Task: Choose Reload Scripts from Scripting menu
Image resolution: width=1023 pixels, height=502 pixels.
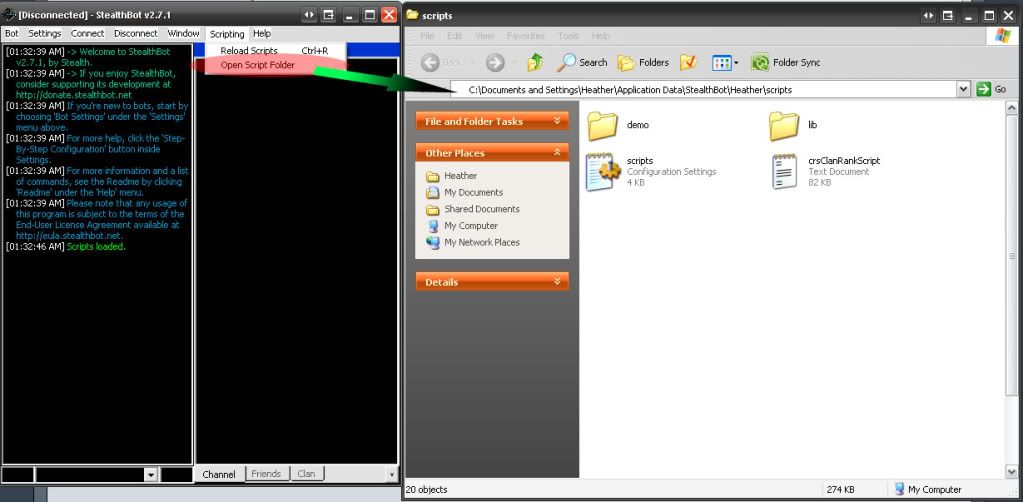Action: click(x=275, y=50)
